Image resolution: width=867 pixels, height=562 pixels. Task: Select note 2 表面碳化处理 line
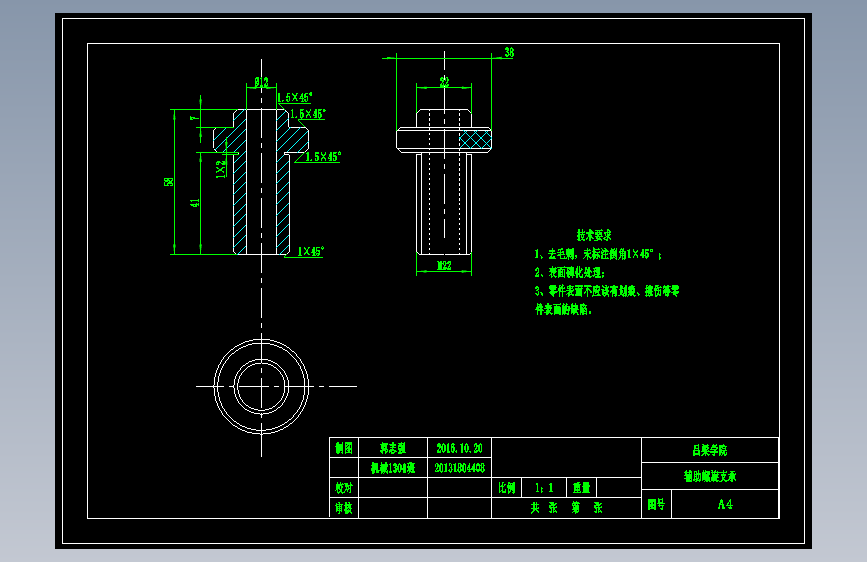[x=570, y=272]
